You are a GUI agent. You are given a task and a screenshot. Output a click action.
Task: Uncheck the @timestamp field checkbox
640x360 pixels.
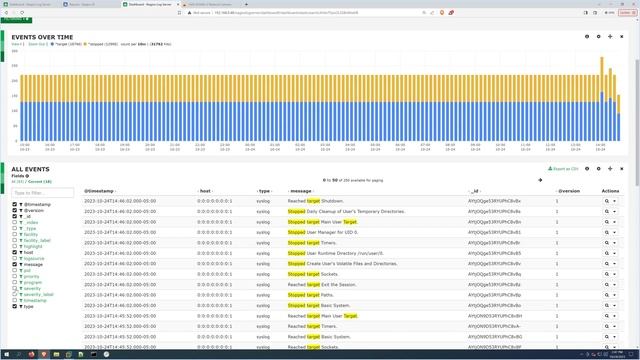pos(15,204)
